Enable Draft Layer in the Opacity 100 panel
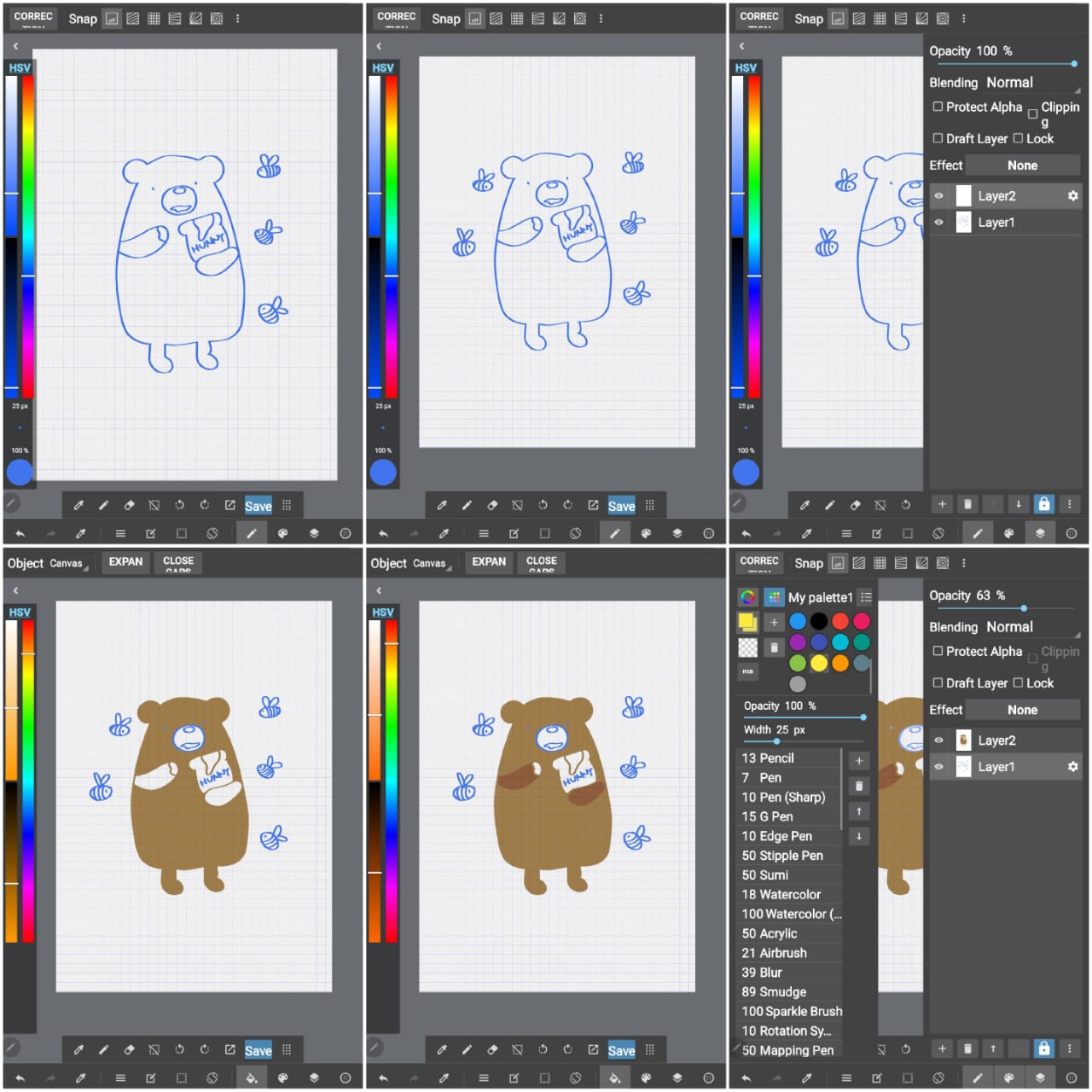The width and height of the screenshot is (1092, 1092). coord(938,138)
